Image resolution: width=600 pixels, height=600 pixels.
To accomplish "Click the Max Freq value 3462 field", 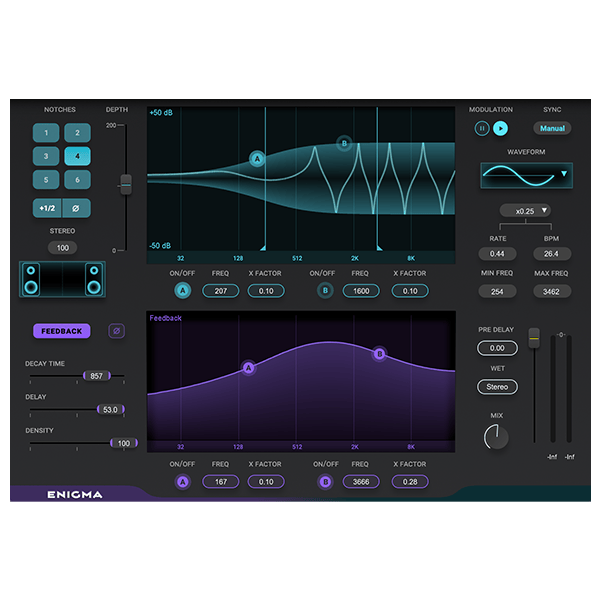I will click(552, 292).
